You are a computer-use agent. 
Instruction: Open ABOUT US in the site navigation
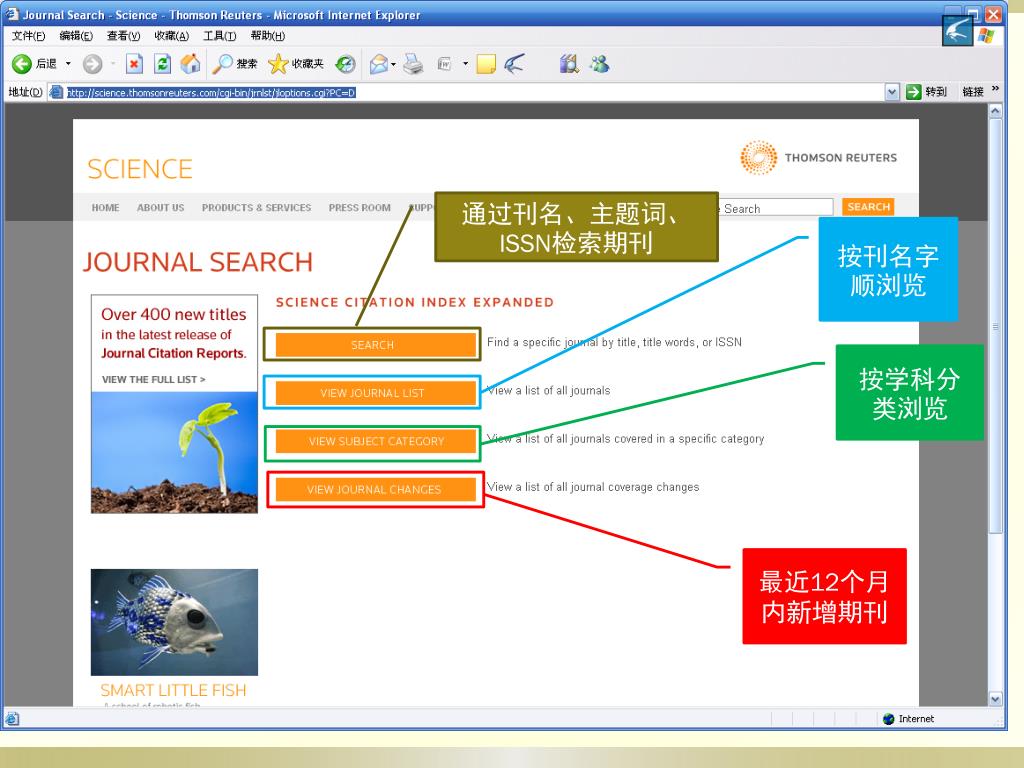[161, 208]
